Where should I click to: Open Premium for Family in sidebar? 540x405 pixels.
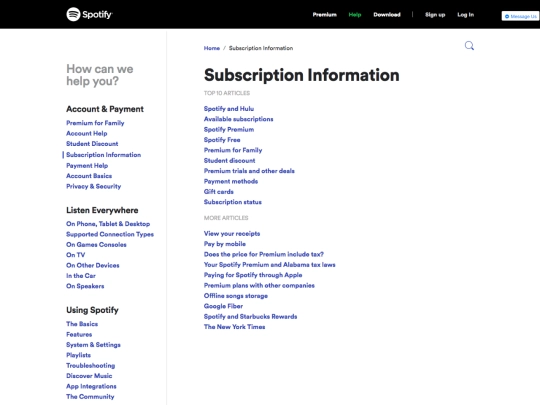coord(95,123)
